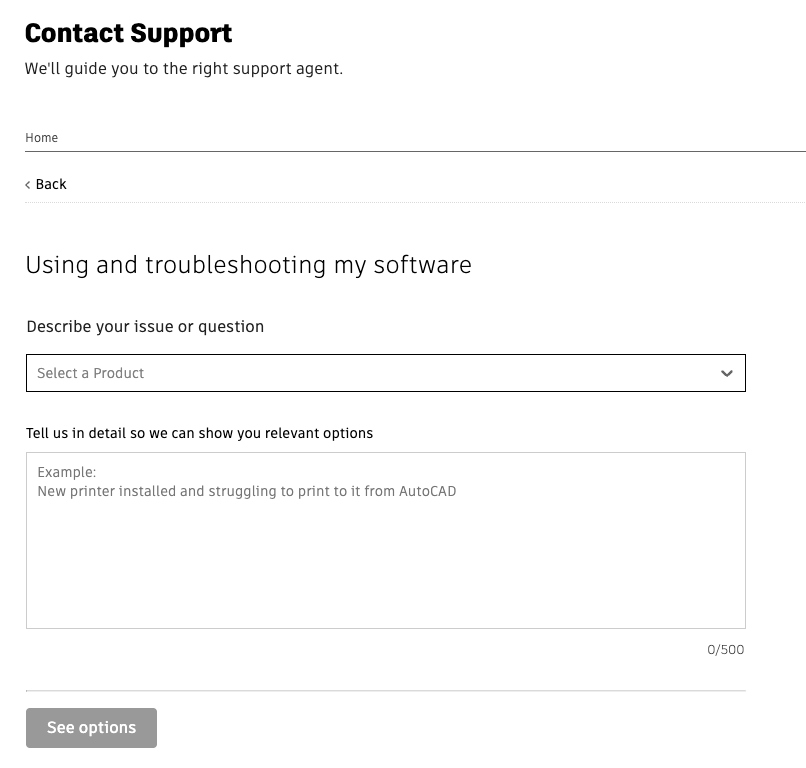
Task: Click the 'Tell us in detail' label
Action: click(199, 433)
